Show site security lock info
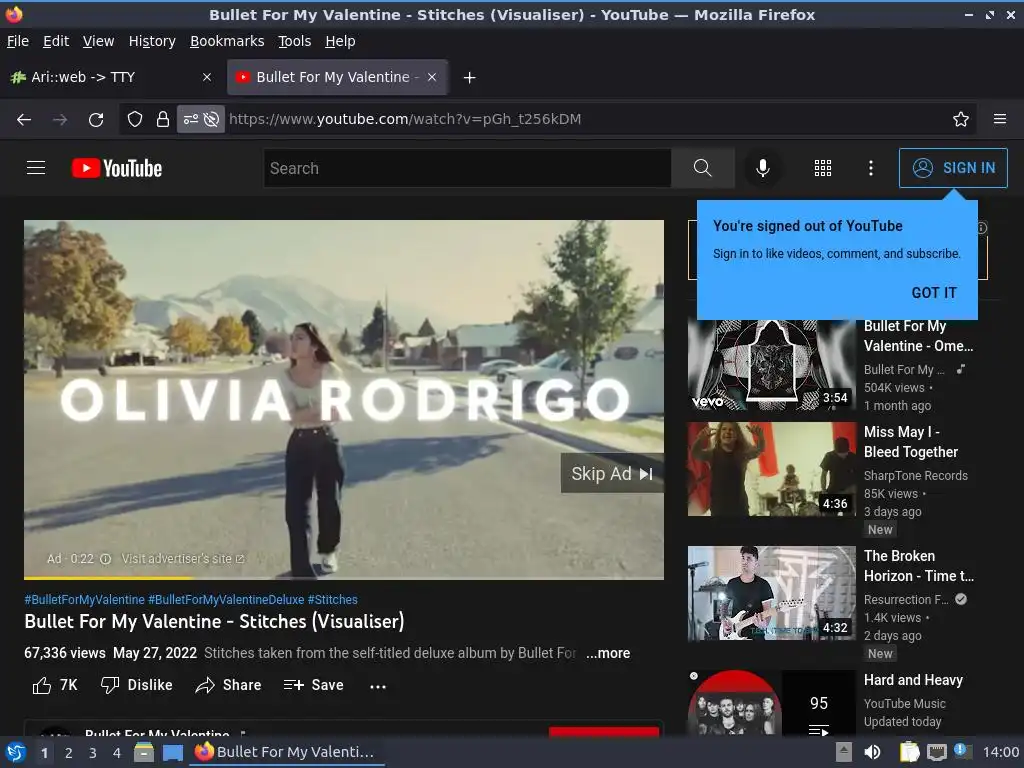This screenshot has width=1024, height=768. (x=163, y=120)
